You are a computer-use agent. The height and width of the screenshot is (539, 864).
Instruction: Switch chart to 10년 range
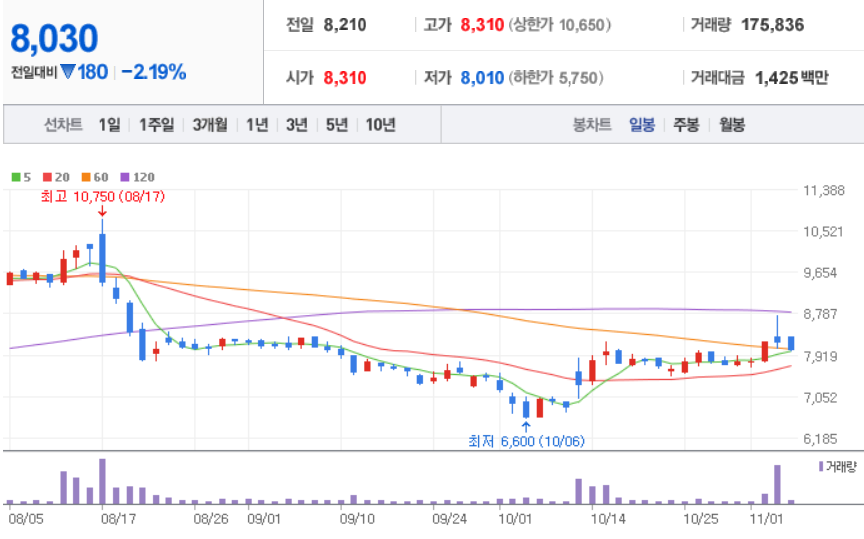pos(381,125)
